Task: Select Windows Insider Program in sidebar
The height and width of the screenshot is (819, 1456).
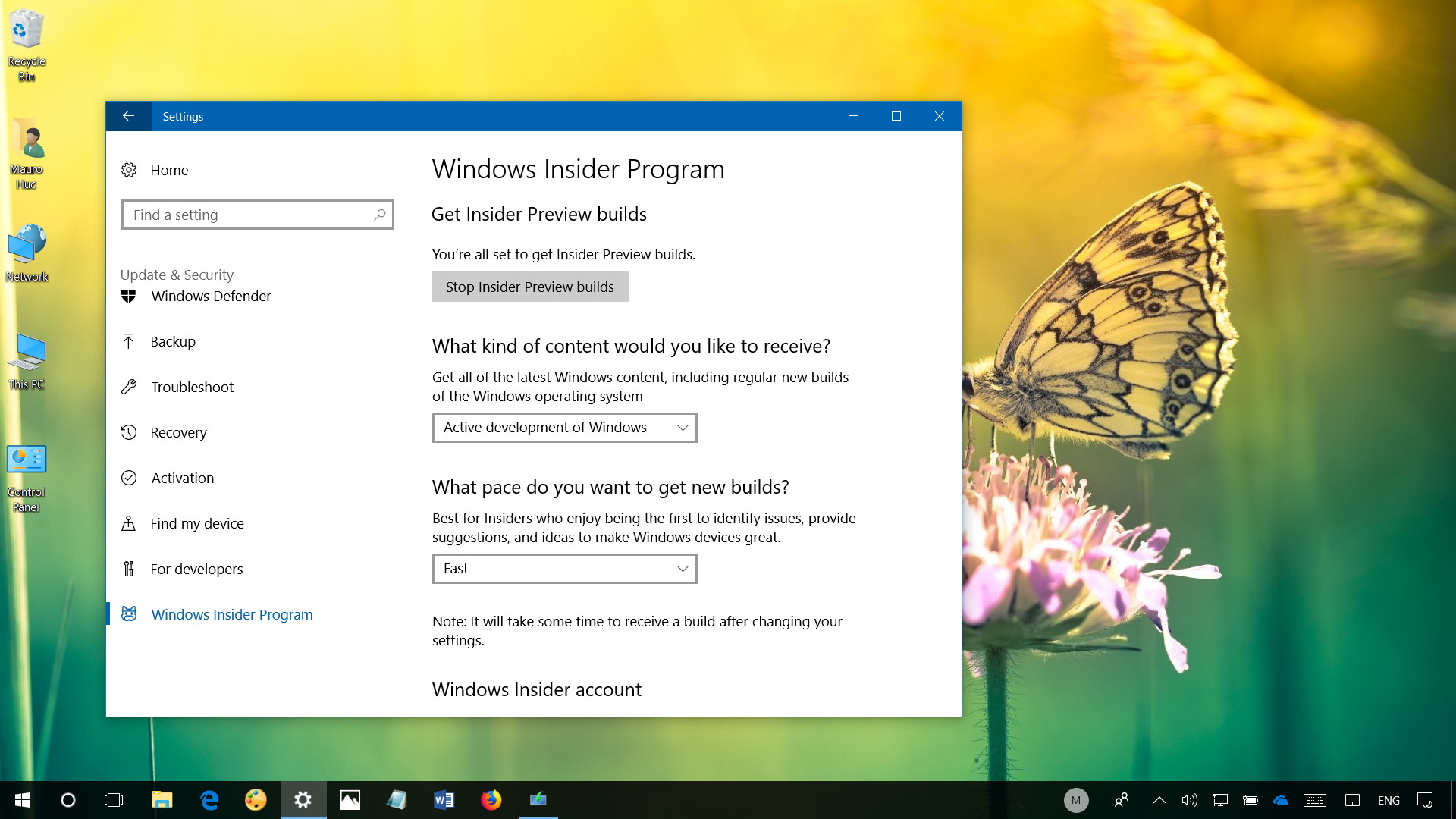Action: tap(231, 615)
